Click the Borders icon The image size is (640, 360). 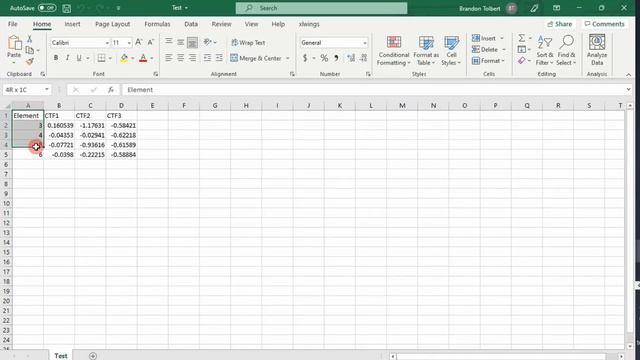point(101,58)
